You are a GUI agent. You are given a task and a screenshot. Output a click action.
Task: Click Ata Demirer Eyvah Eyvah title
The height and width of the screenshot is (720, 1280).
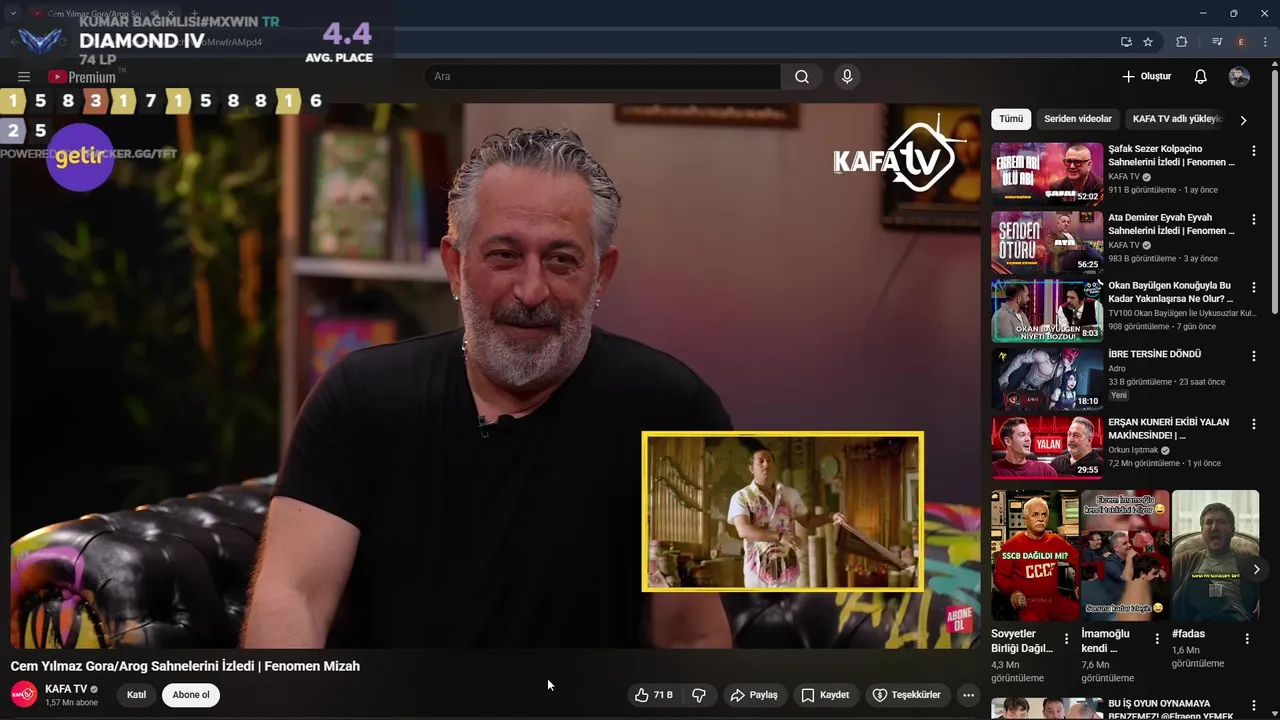[x=1171, y=224]
